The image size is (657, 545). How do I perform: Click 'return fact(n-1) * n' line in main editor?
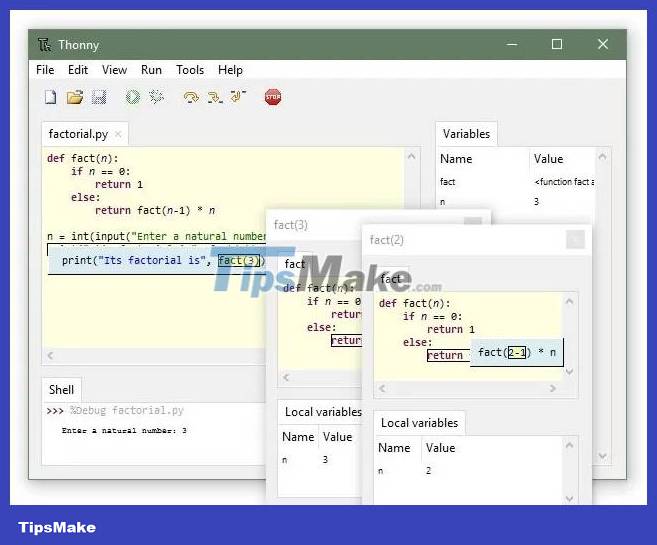155,210
